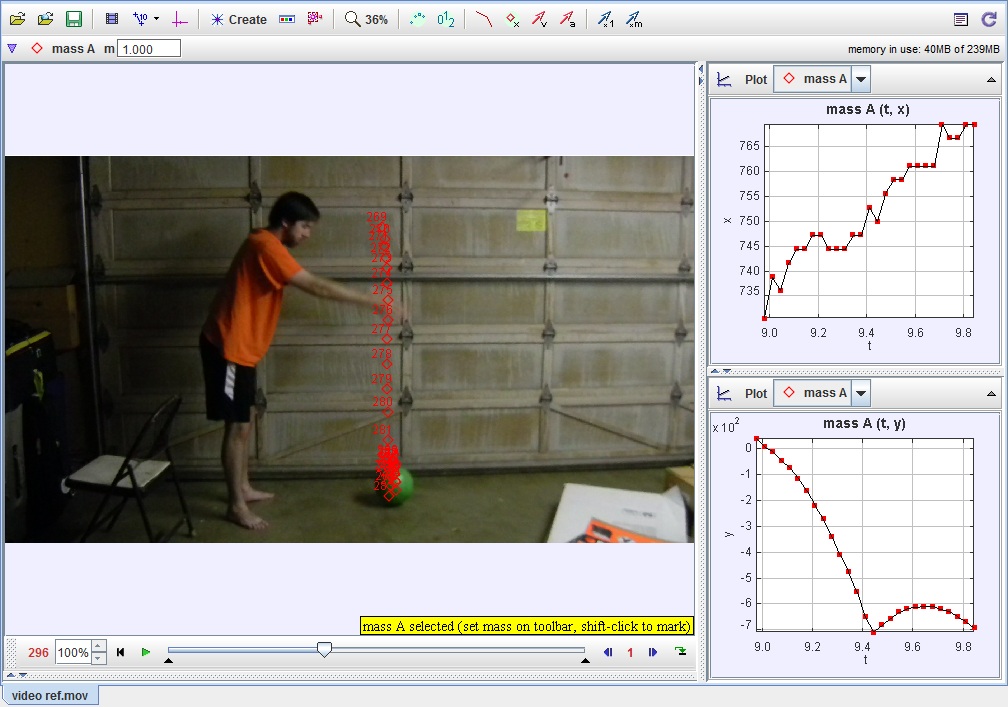The width and height of the screenshot is (1008, 707).
Task: Click the video frame slider thumb
Action: (325, 649)
